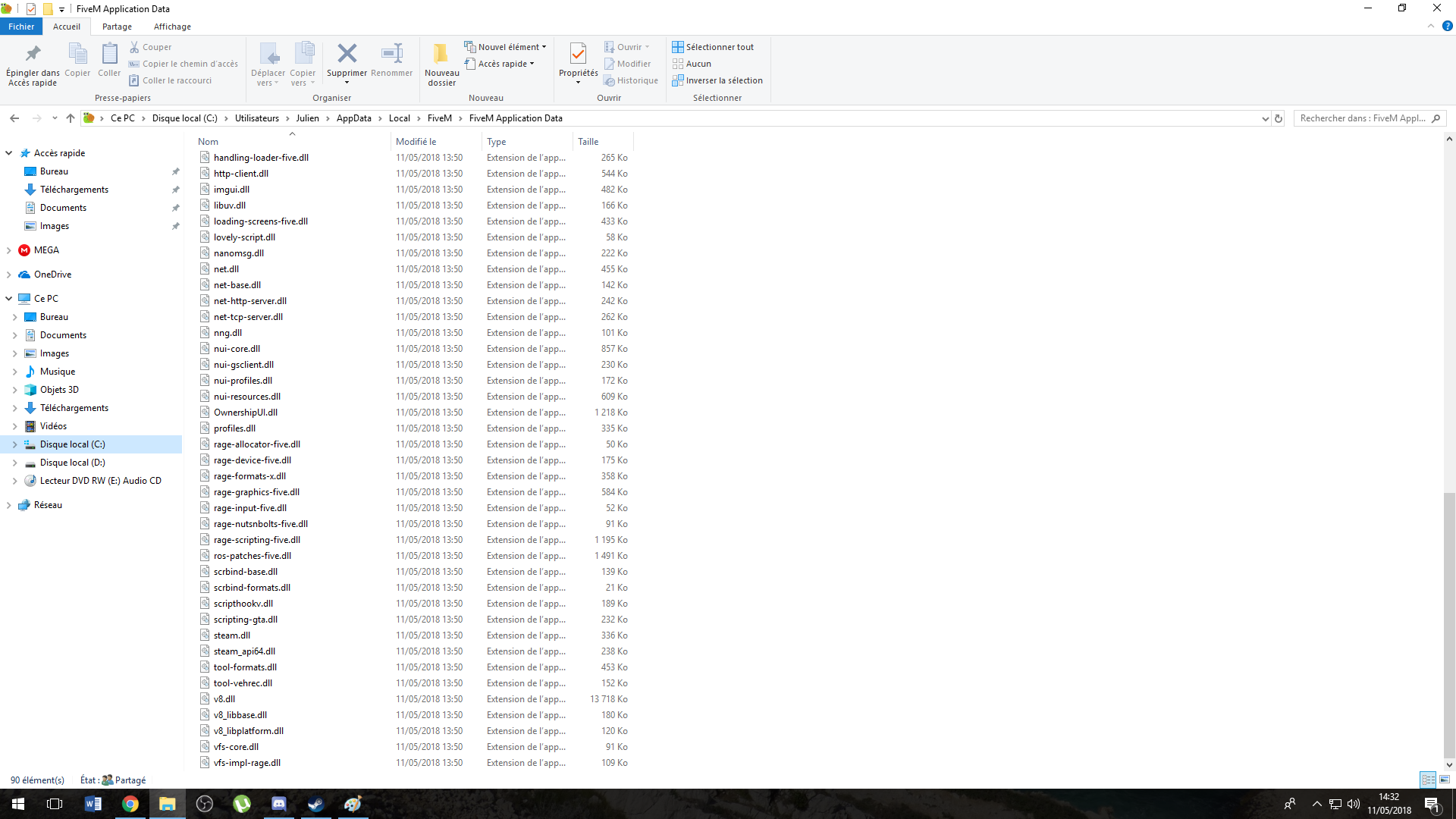This screenshot has height=819, width=1456.
Task: Pin folder to Accès rapide
Action: tap(33, 65)
